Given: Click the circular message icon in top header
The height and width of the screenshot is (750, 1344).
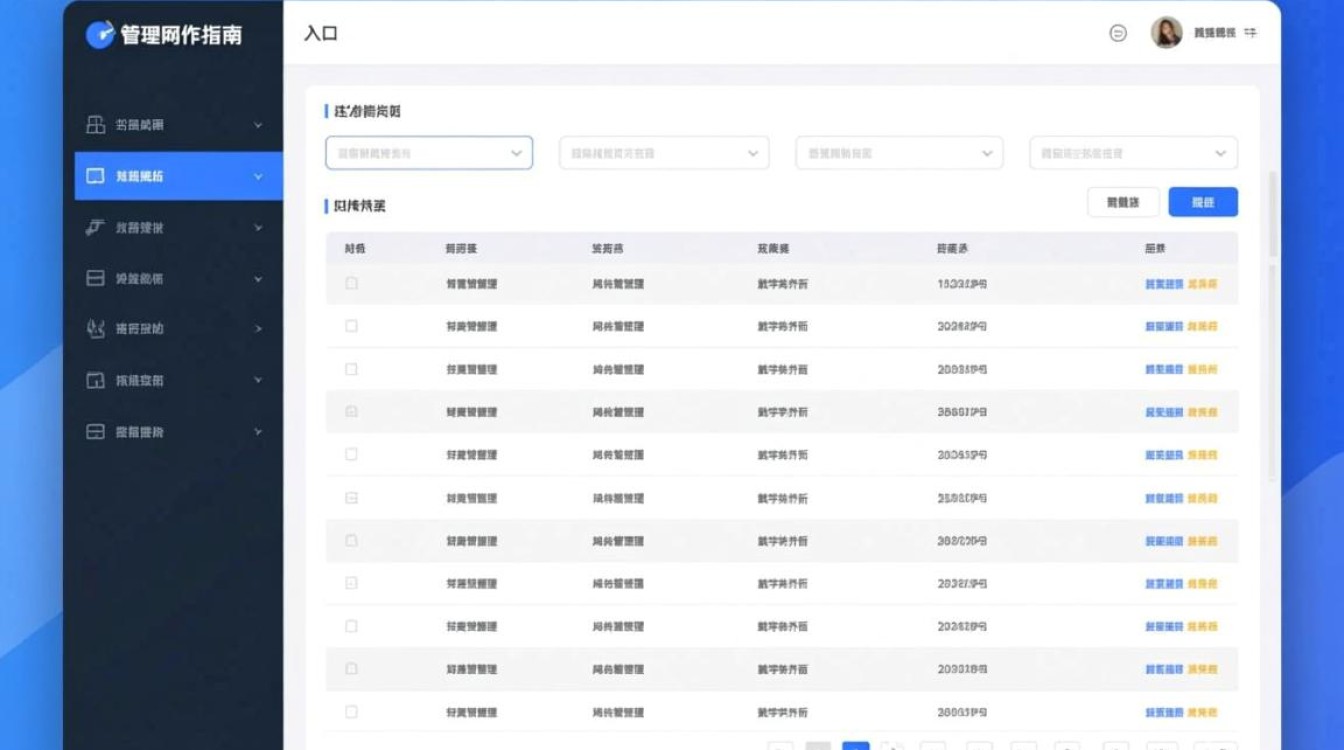Looking at the screenshot, I should [x=1118, y=33].
